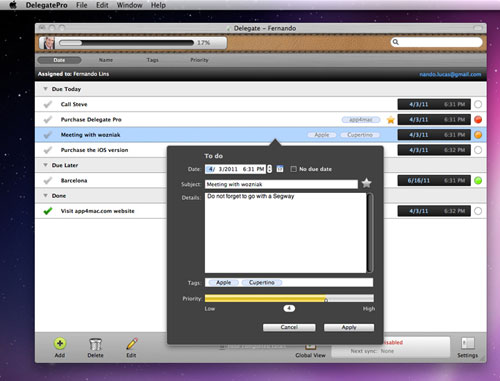Open the calendar picker next to date
The image size is (500, 381).
(280, 169)
